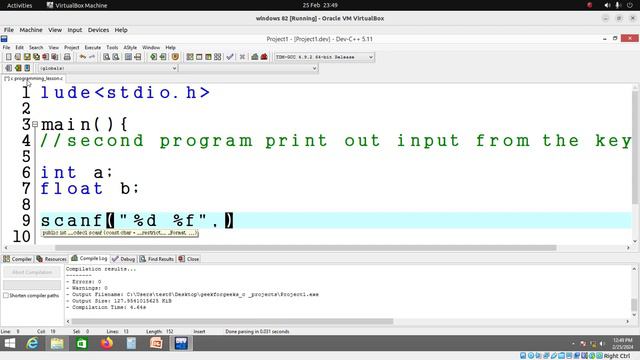Switch to the Compile Log tab

pos(89,258)
